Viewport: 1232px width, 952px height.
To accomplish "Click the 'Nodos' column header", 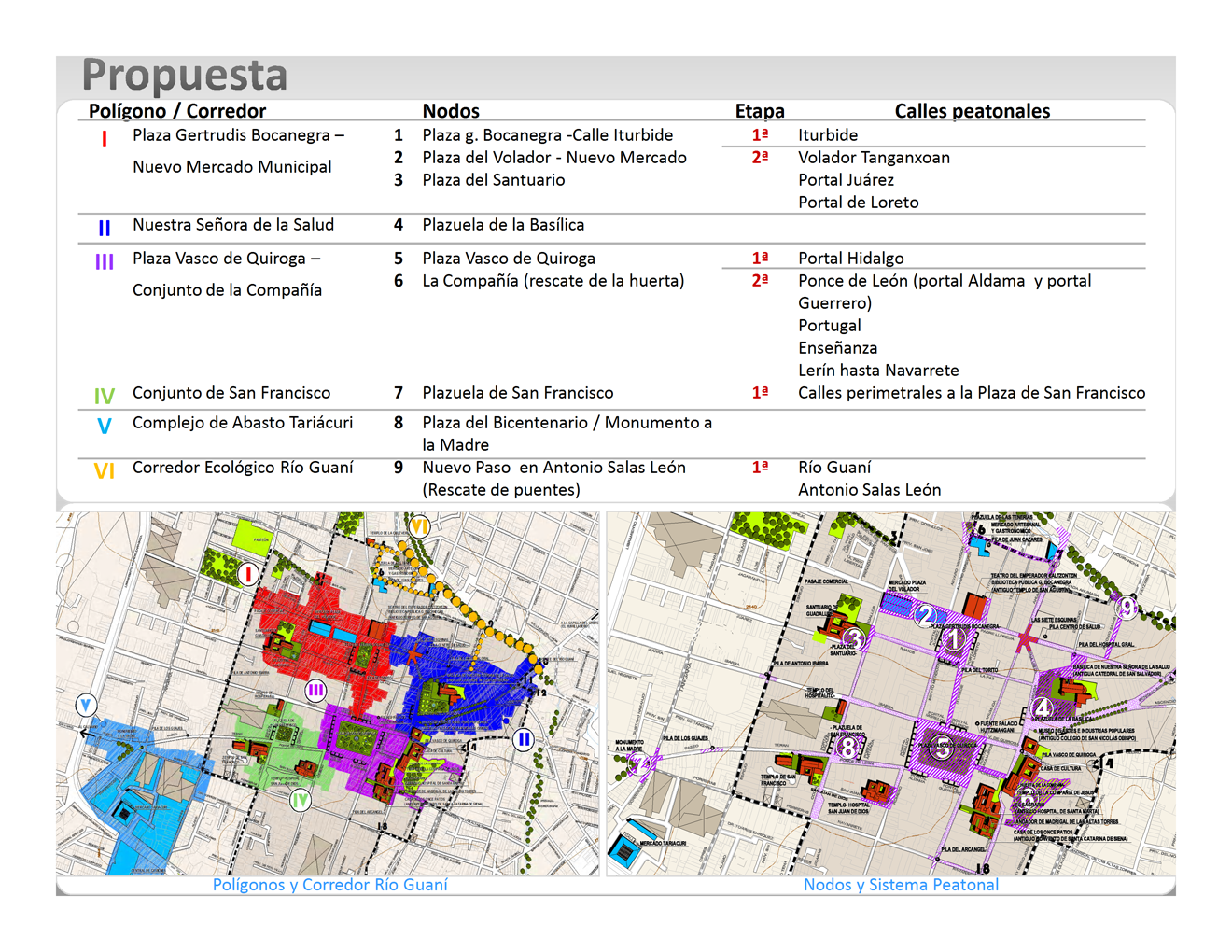I will pyautogui.click(x=451, y=110).
